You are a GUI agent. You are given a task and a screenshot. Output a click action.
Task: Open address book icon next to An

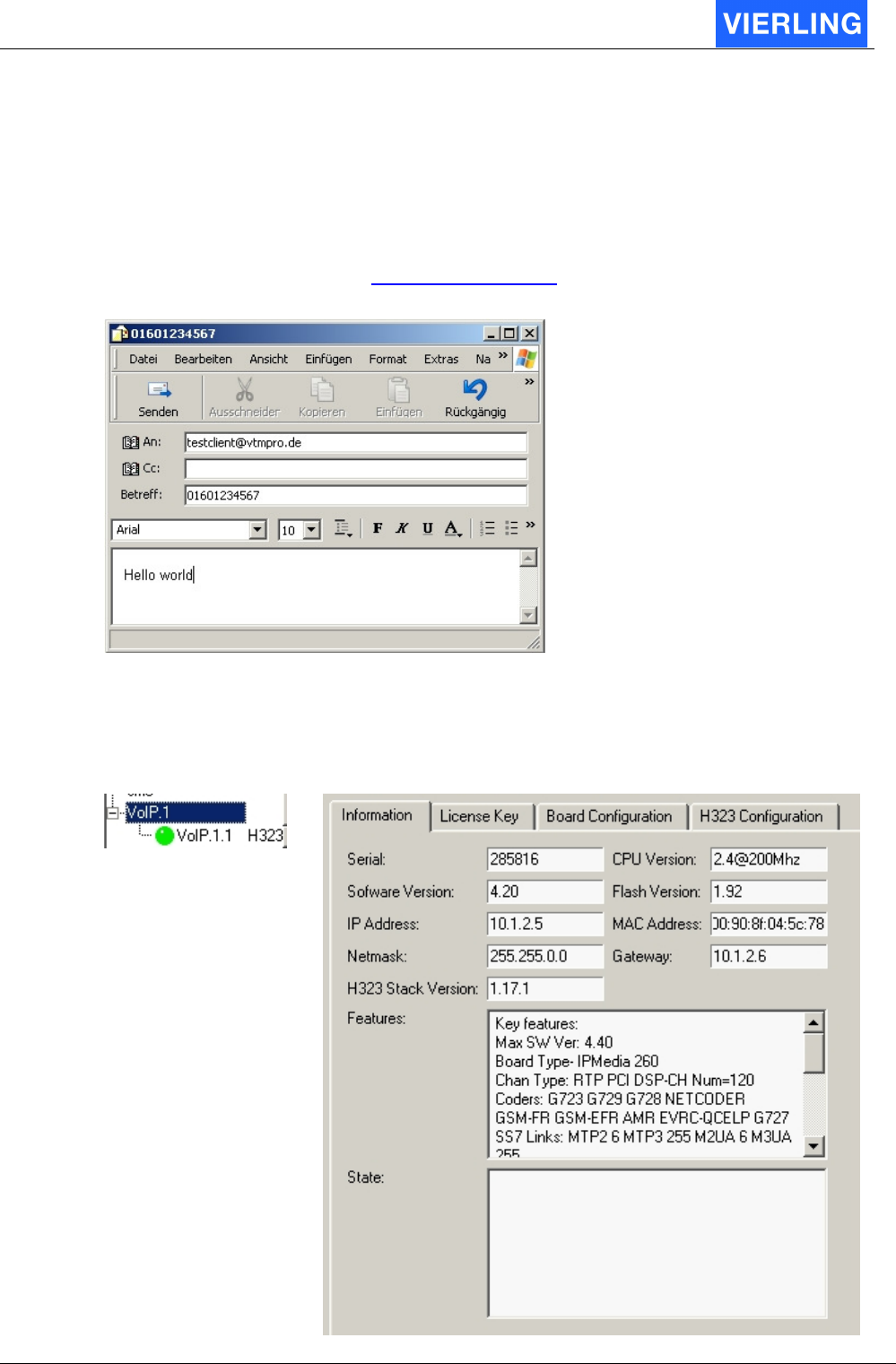pos(130,442)
